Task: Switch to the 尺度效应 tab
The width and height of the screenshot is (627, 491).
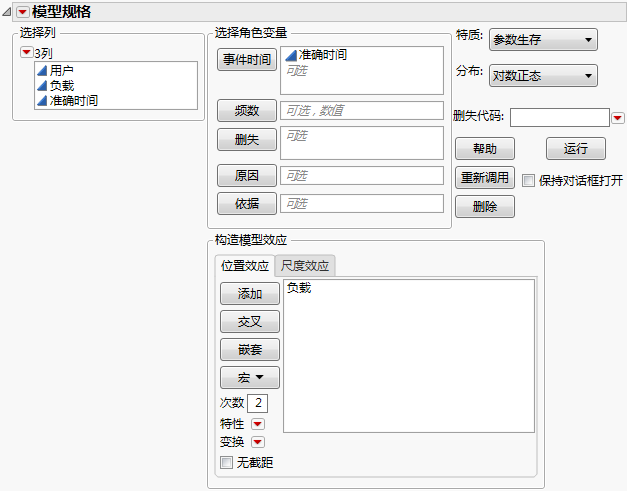Action: tap(305, 265)
